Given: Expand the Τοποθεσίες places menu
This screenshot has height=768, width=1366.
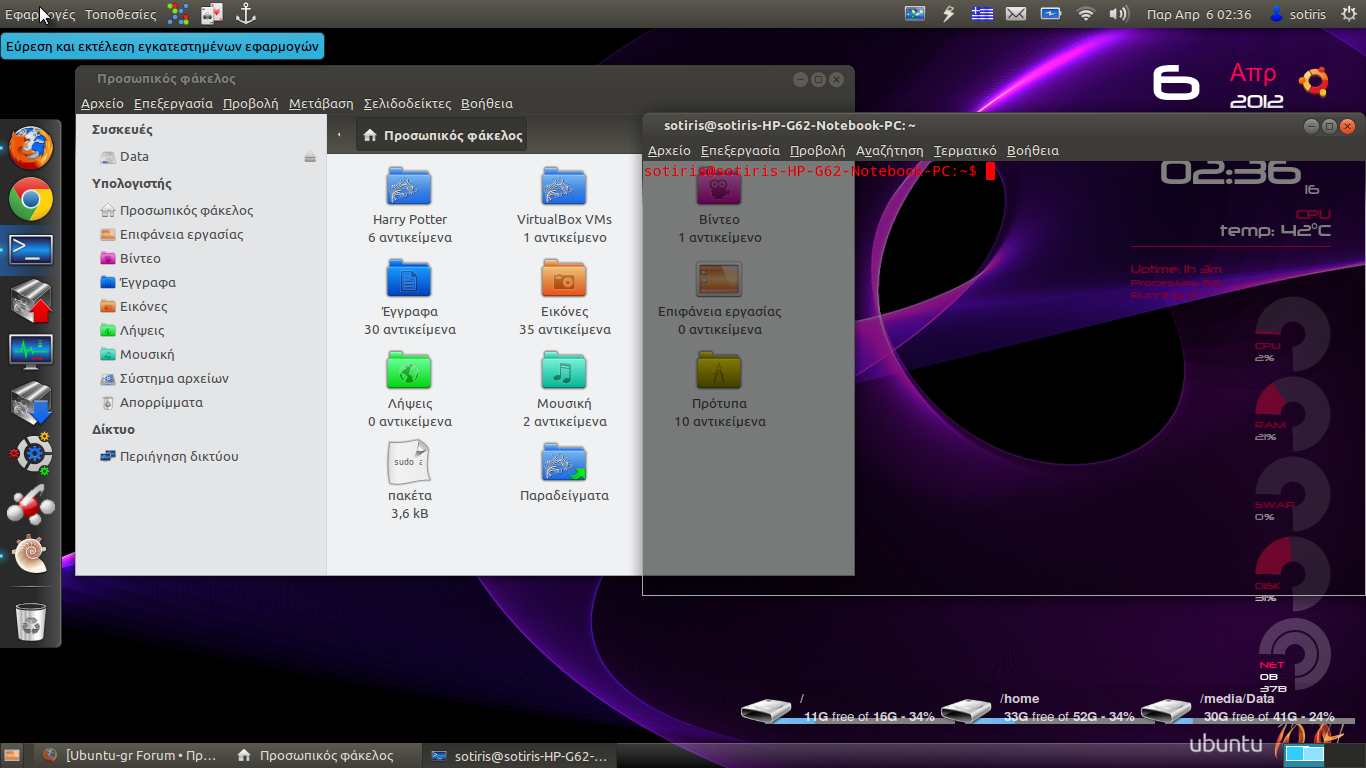Looking at the screenshot, I should point(120,14).
